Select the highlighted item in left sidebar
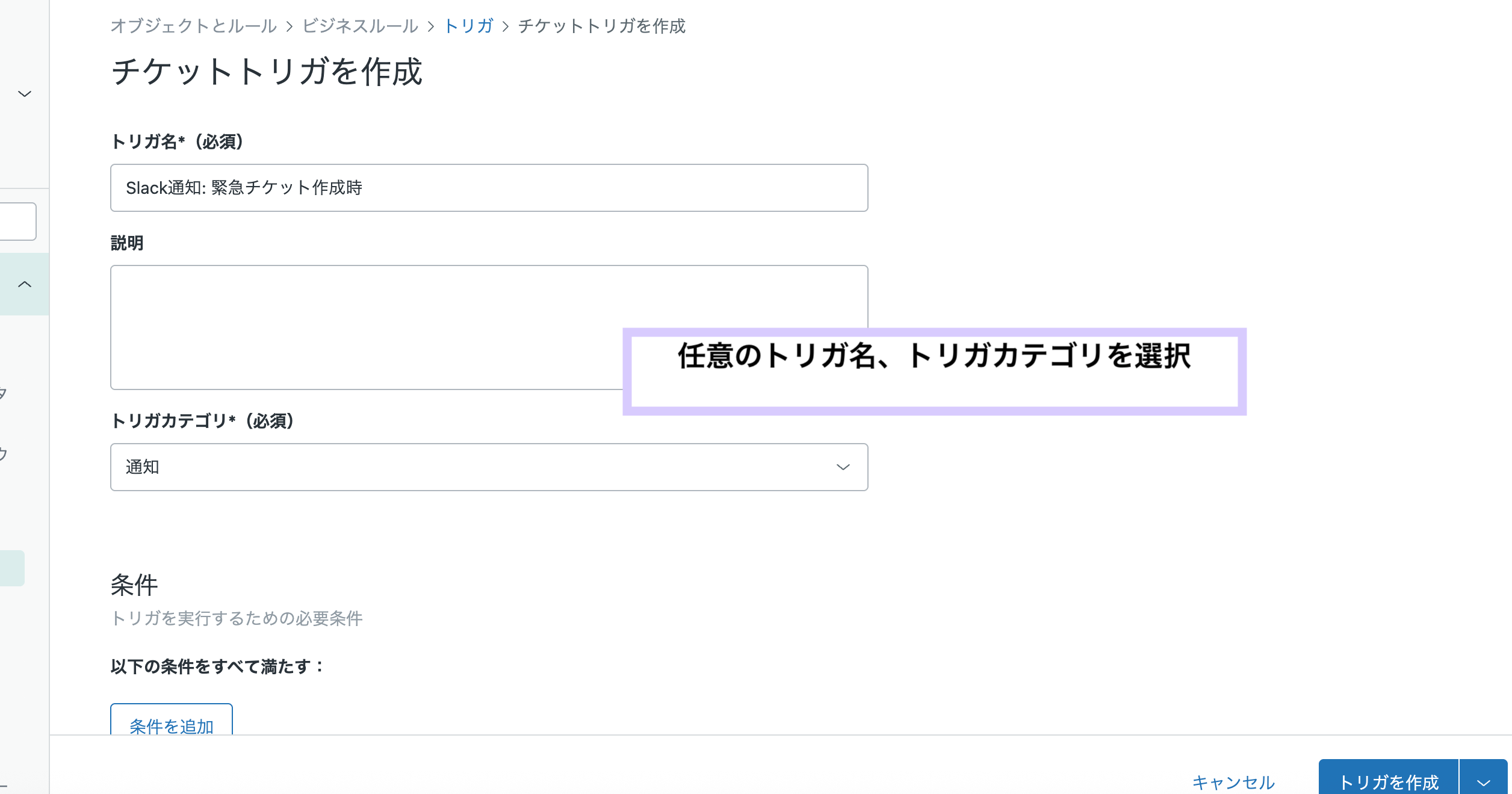The image size is (1512, 794). [x=12, y=568]
